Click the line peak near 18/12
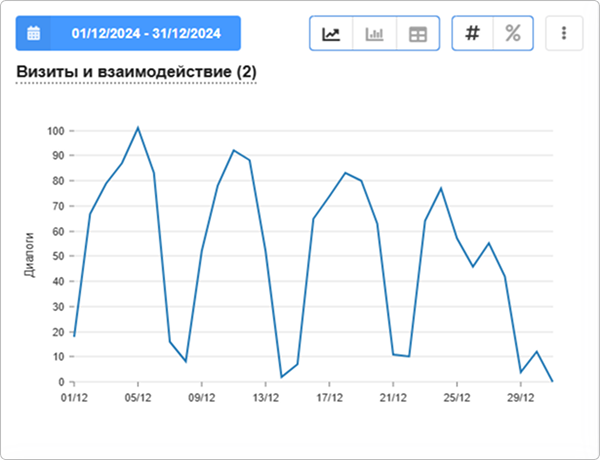Image resolution: width=600 pixels, height=460 pixels. 345,173
